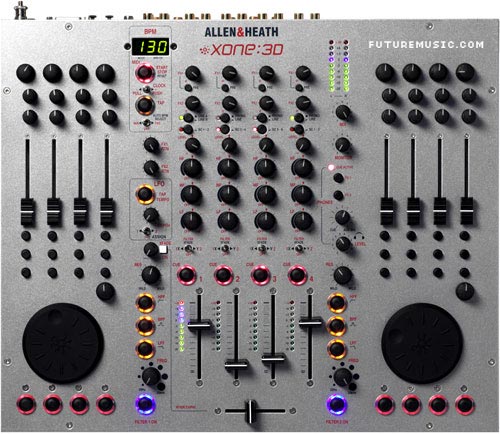Image resolution: width=500 pixels, height=434 pixels.
Task: Toggle channel 1 Line A/Line B input button
Action: 189,118
